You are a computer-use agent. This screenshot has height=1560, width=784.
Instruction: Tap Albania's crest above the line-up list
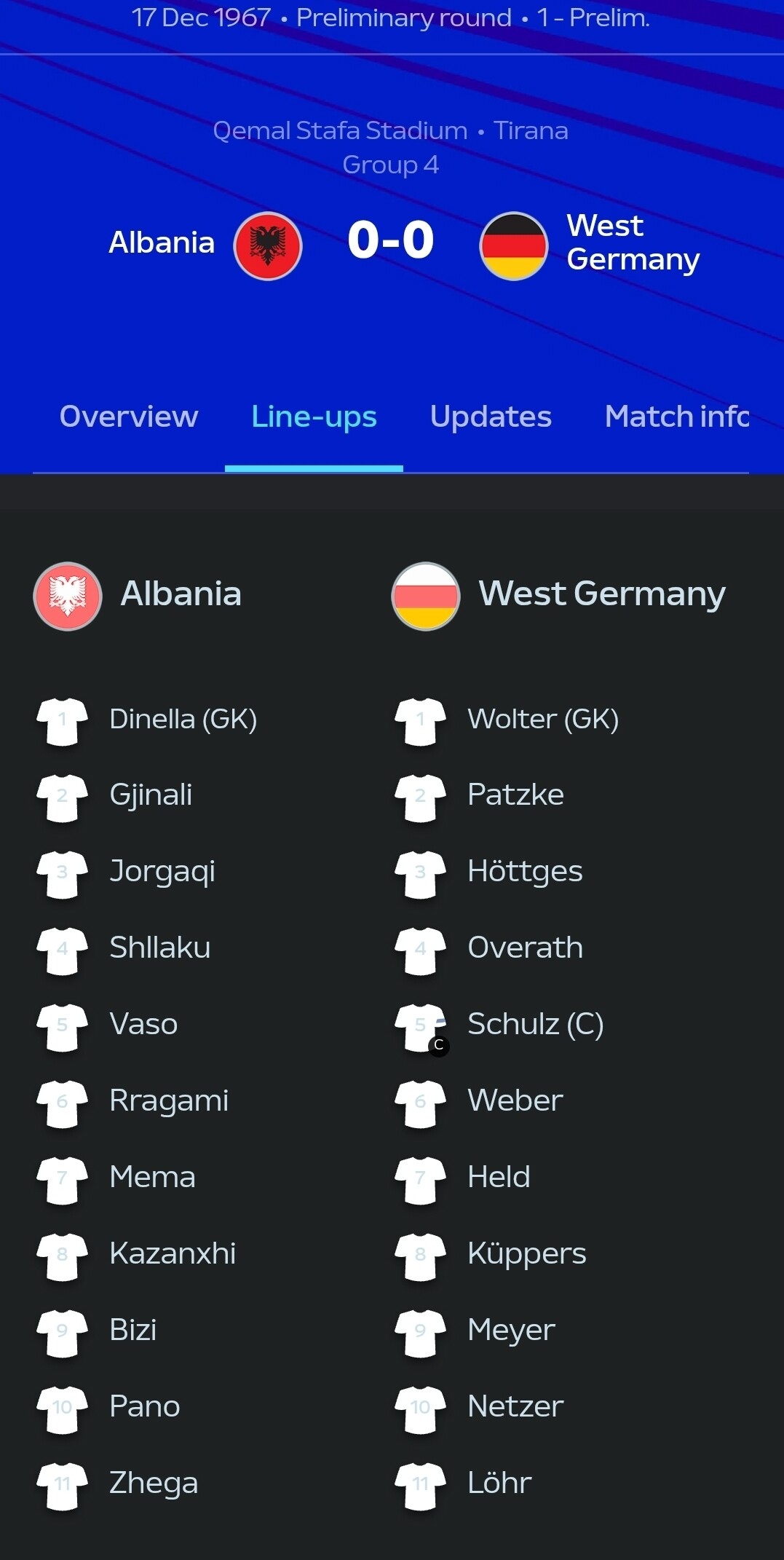(x=68, y=596)
